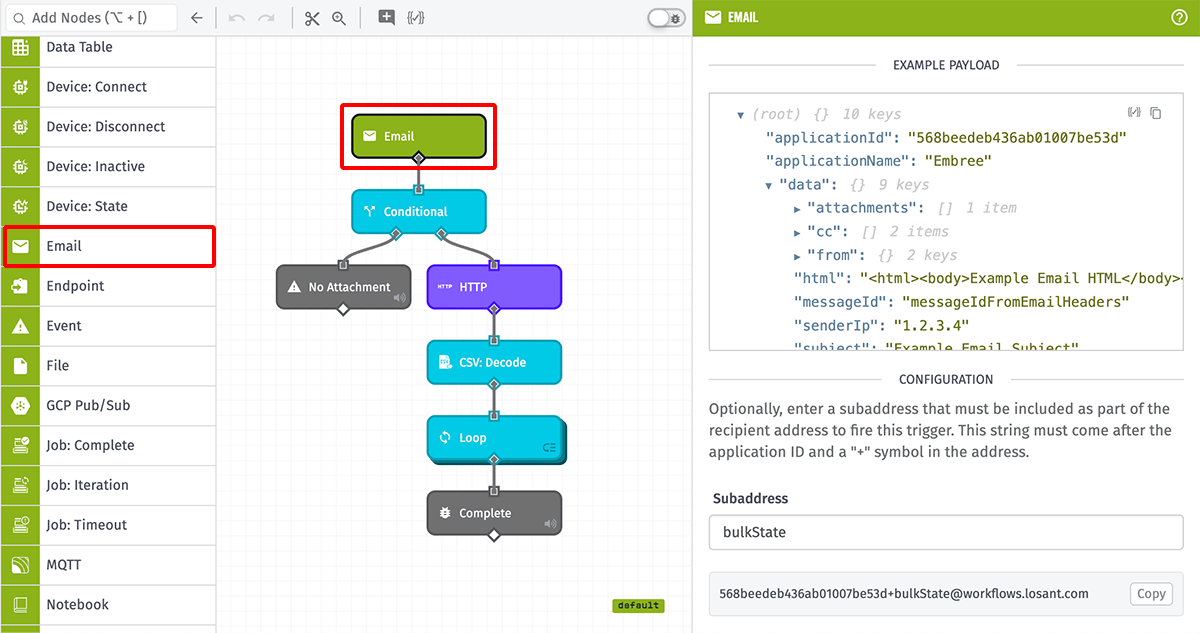Click the Endpoint palette icon

click(x=20, y=286)
